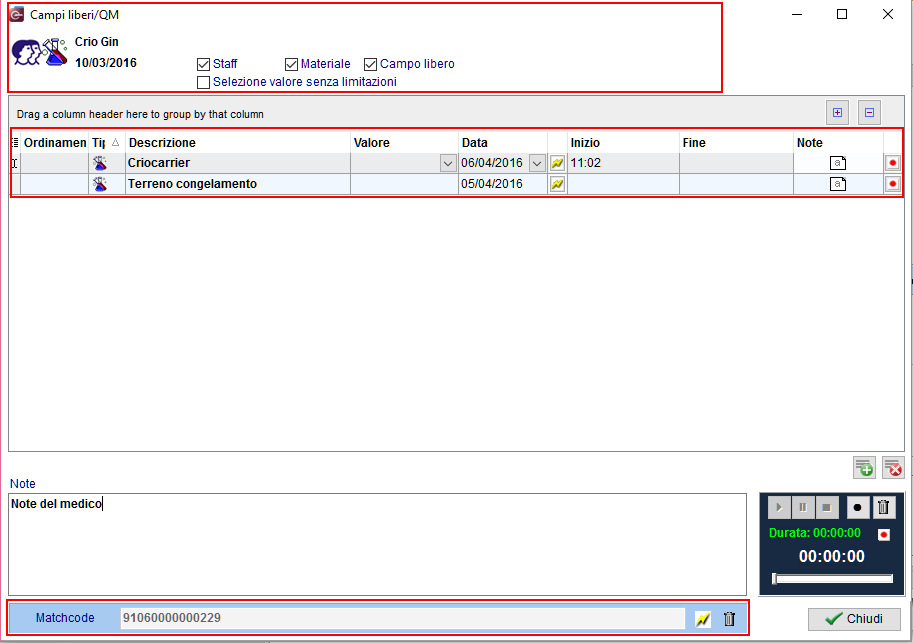Click the Matchcode lightning icon

(703, 619)
